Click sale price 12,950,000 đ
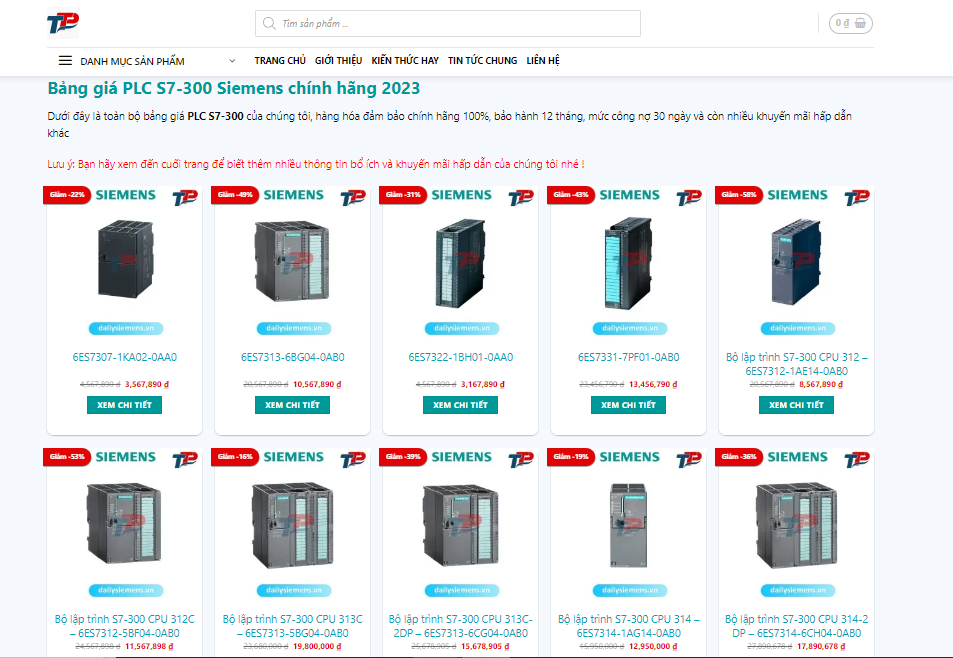The height and width of the screenshot is (658, 953). coord(653,646)
